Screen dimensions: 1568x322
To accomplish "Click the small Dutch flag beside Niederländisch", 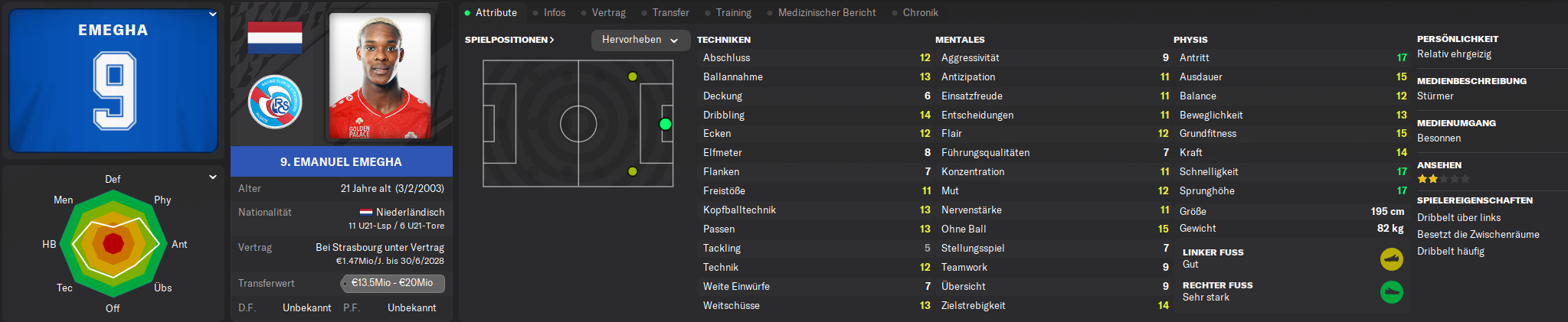I will coord(366,212).
